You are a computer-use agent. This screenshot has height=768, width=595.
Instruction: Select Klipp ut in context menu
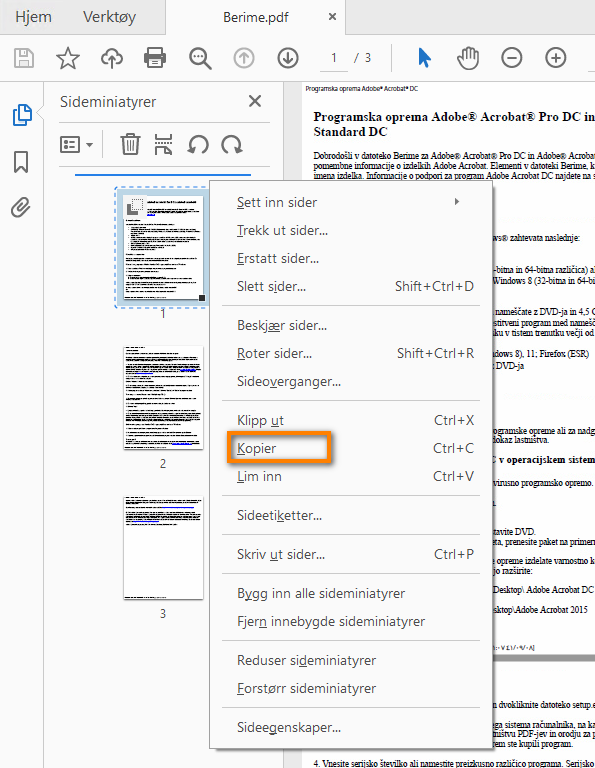click(x=351, y=420)
